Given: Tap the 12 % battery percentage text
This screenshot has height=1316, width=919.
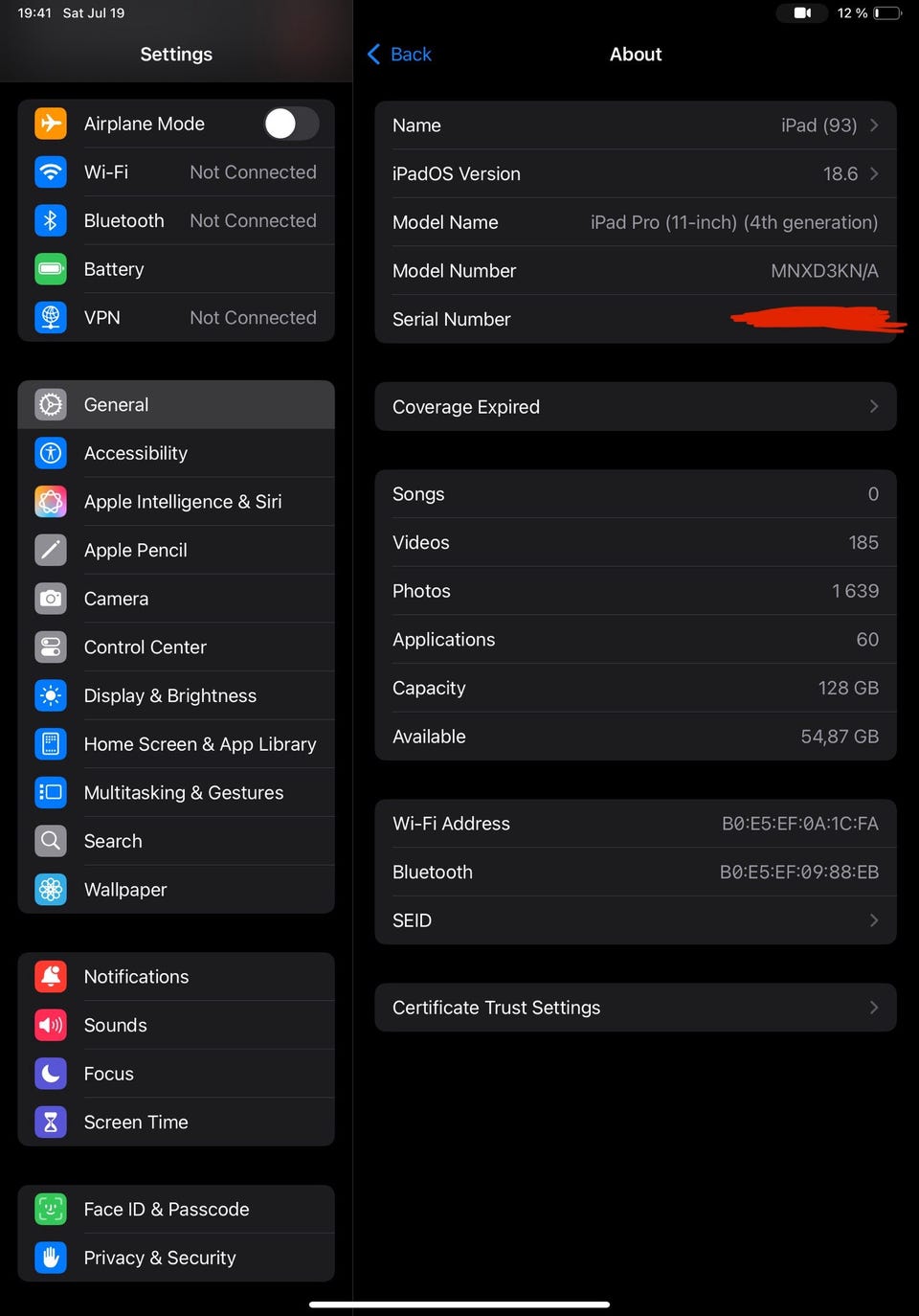Looking at the screenshot, I should pyautogui.click(x=852, y=12).
